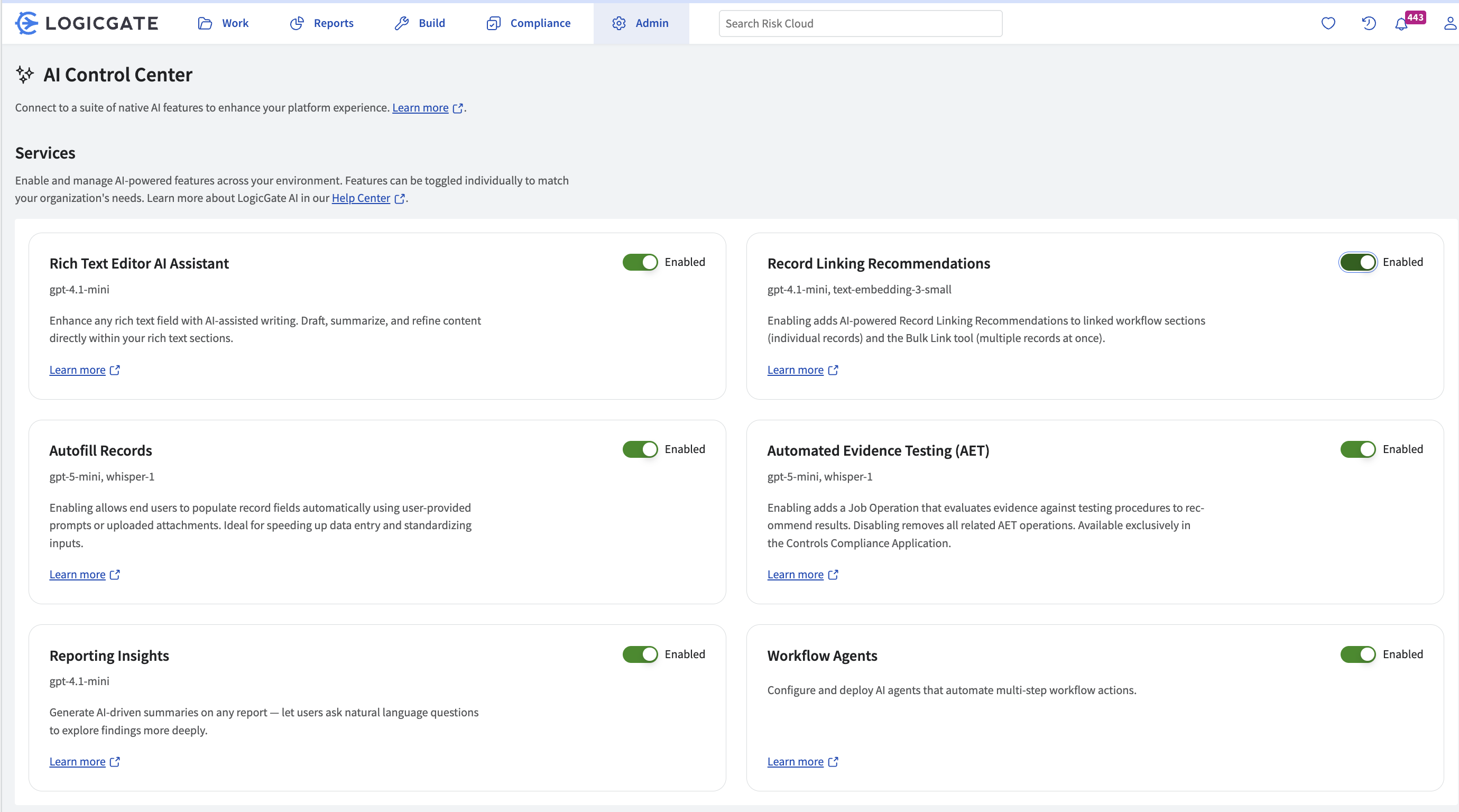
Task: Click the Reporting Insights title
Action: (x=109, y=656)
